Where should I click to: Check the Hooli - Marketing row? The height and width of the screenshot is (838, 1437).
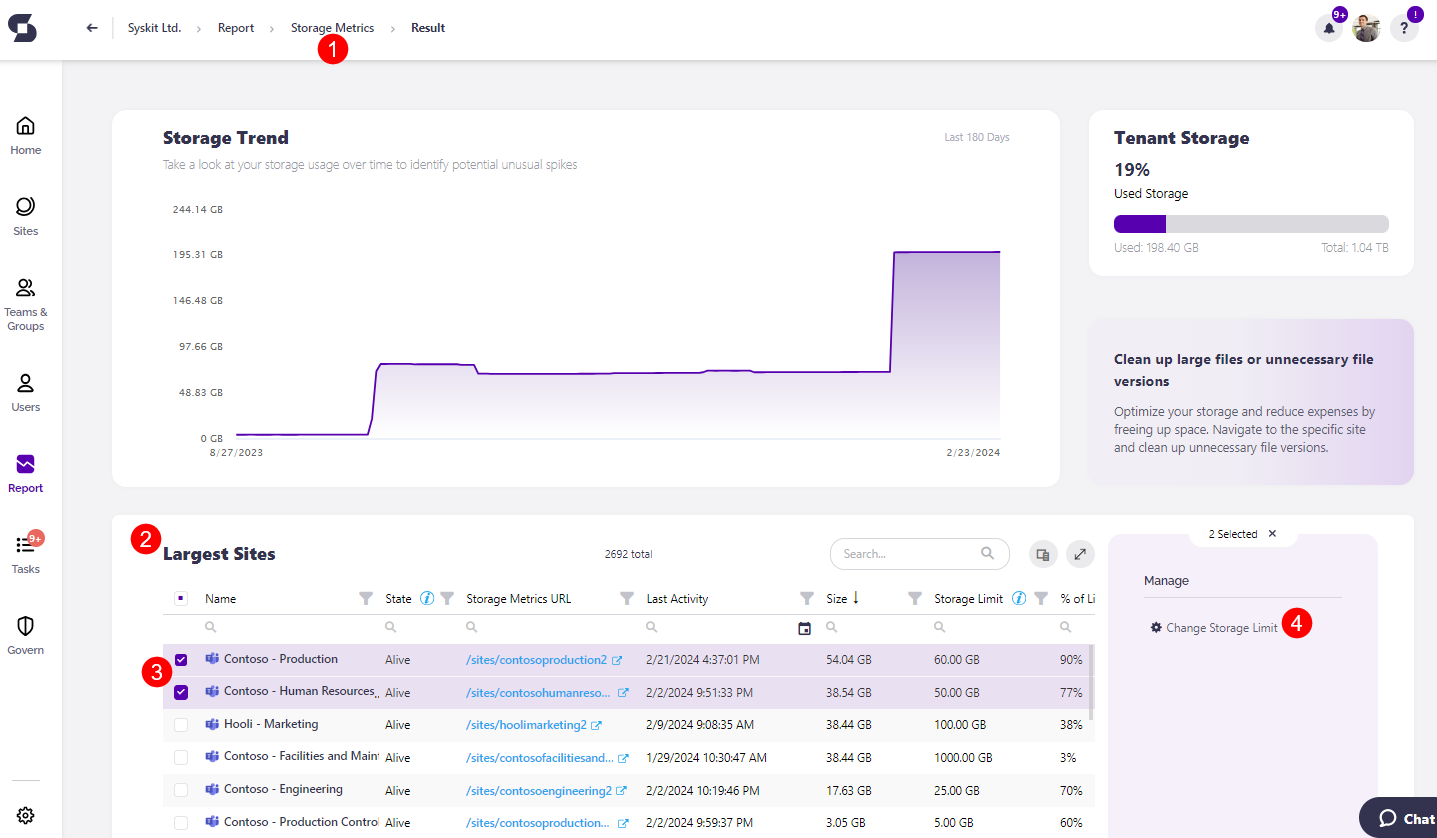tap(181, 724)
